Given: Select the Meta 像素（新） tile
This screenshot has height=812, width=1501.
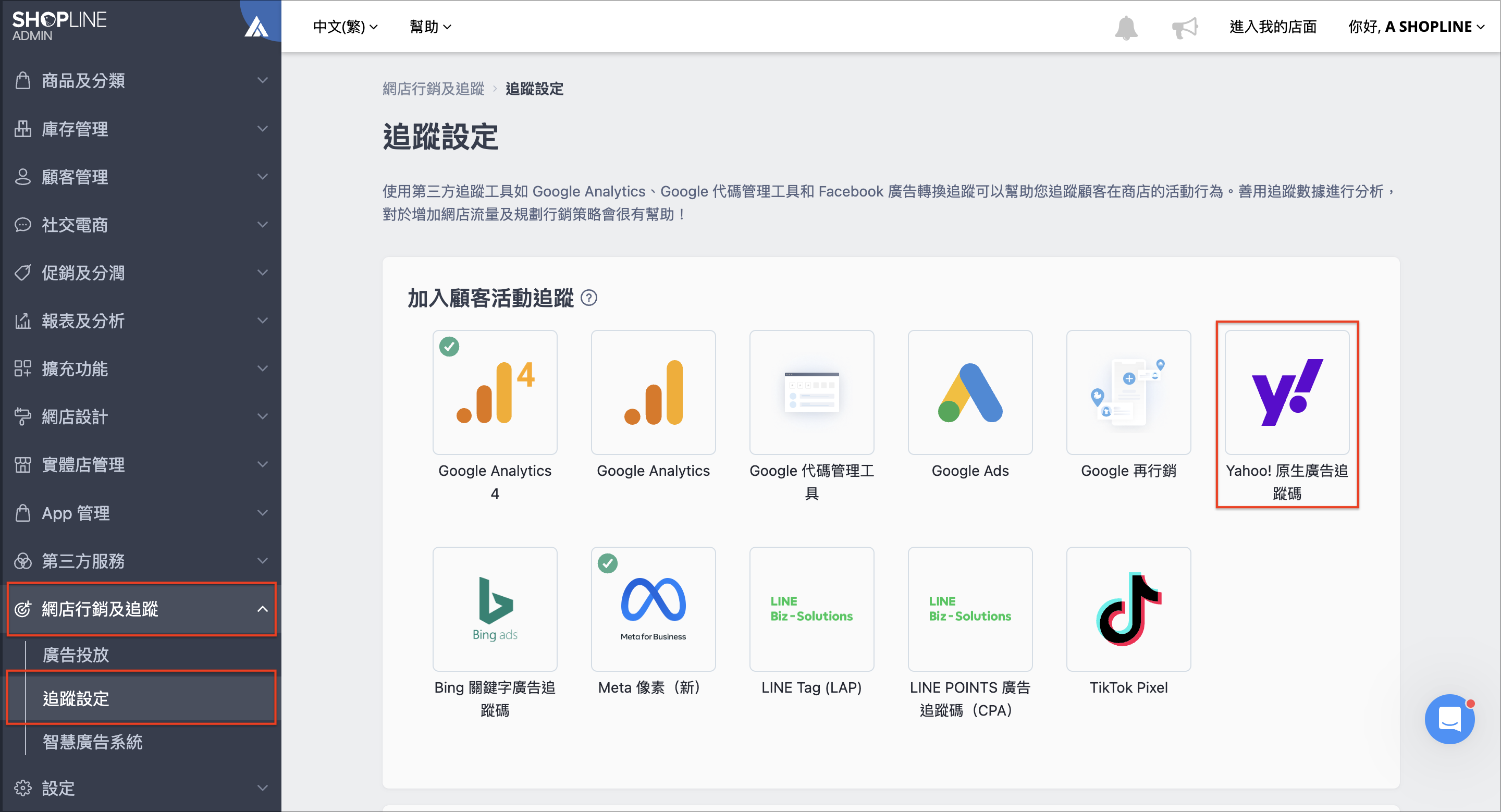Looking at the screenshot, I should click(x=653, y=609).
